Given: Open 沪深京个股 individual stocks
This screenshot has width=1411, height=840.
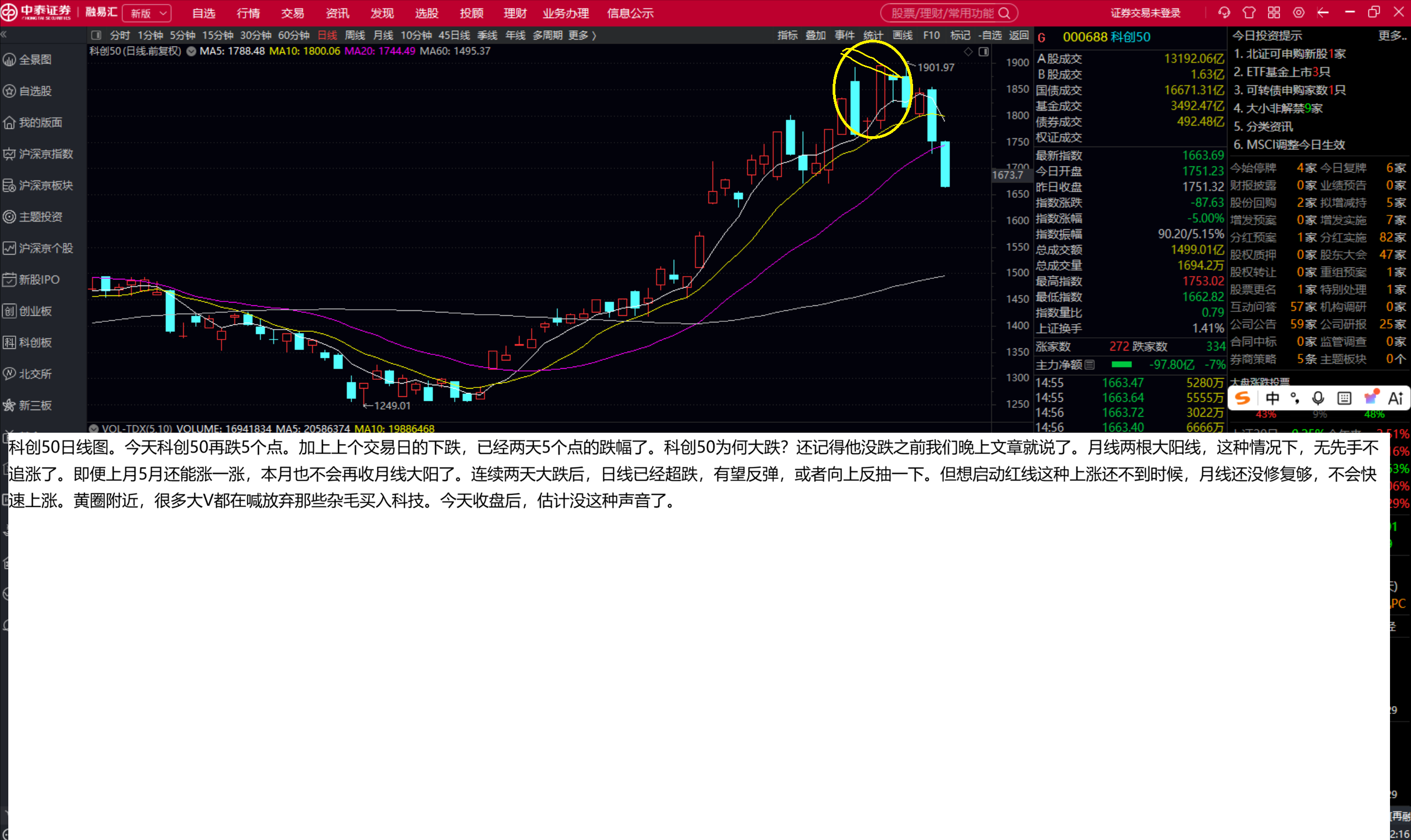Looking at the screenshot, I should (x=39, y=248).
